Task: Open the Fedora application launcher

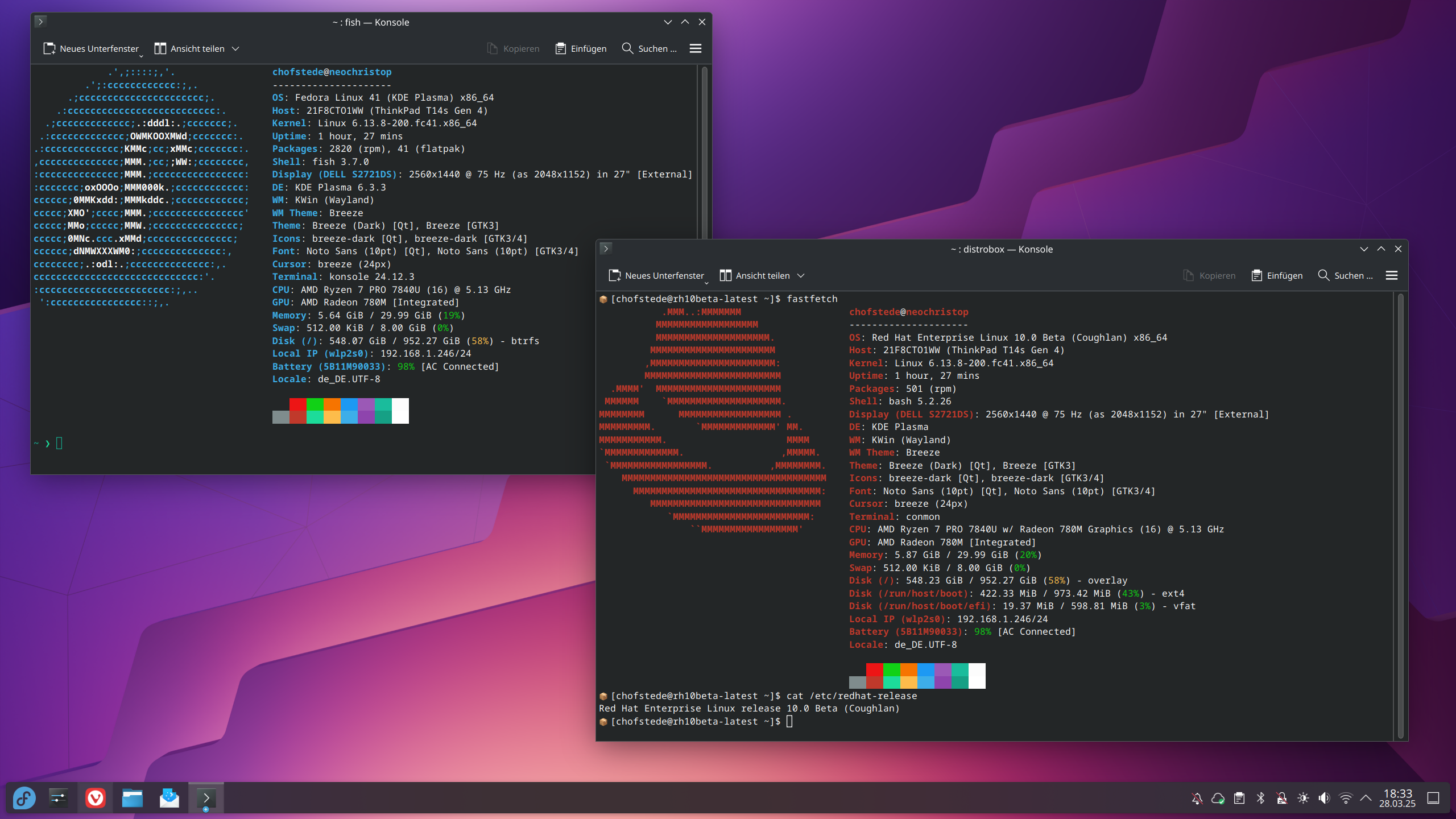Action: pyautogui.click(x=24, y=798)
